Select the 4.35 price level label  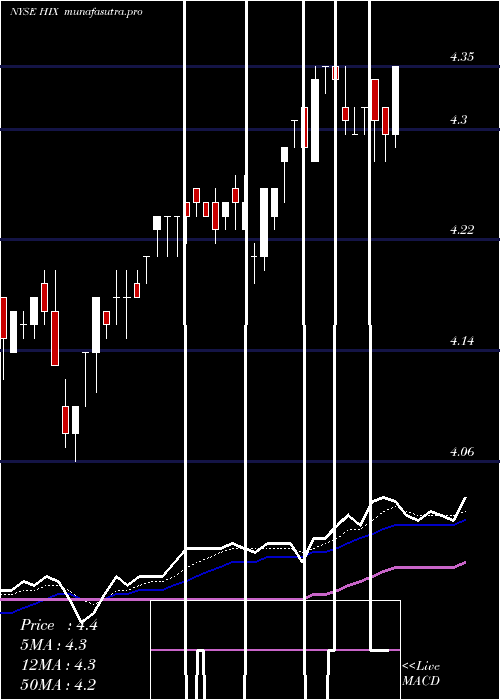(462, 57)
